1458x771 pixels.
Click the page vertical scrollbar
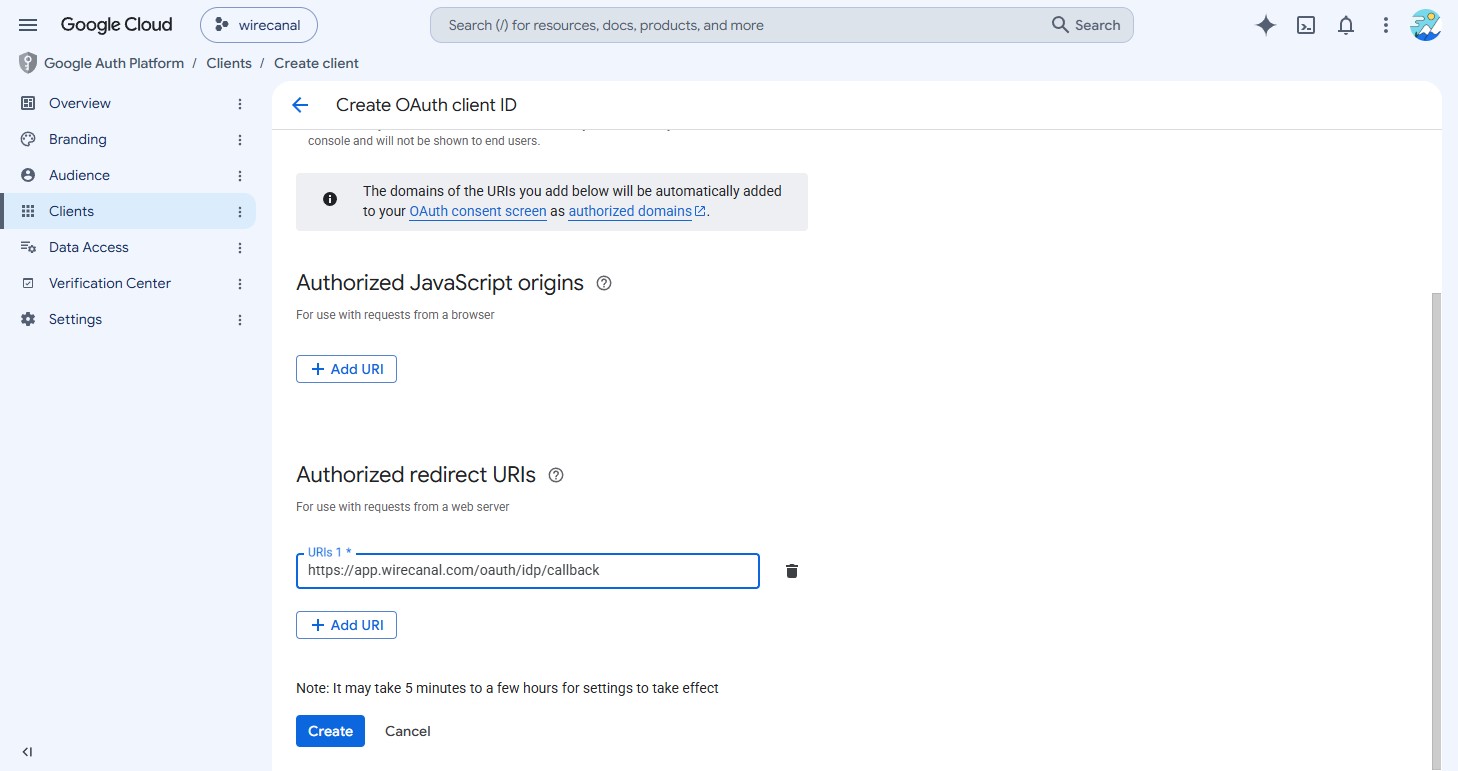1437,530
